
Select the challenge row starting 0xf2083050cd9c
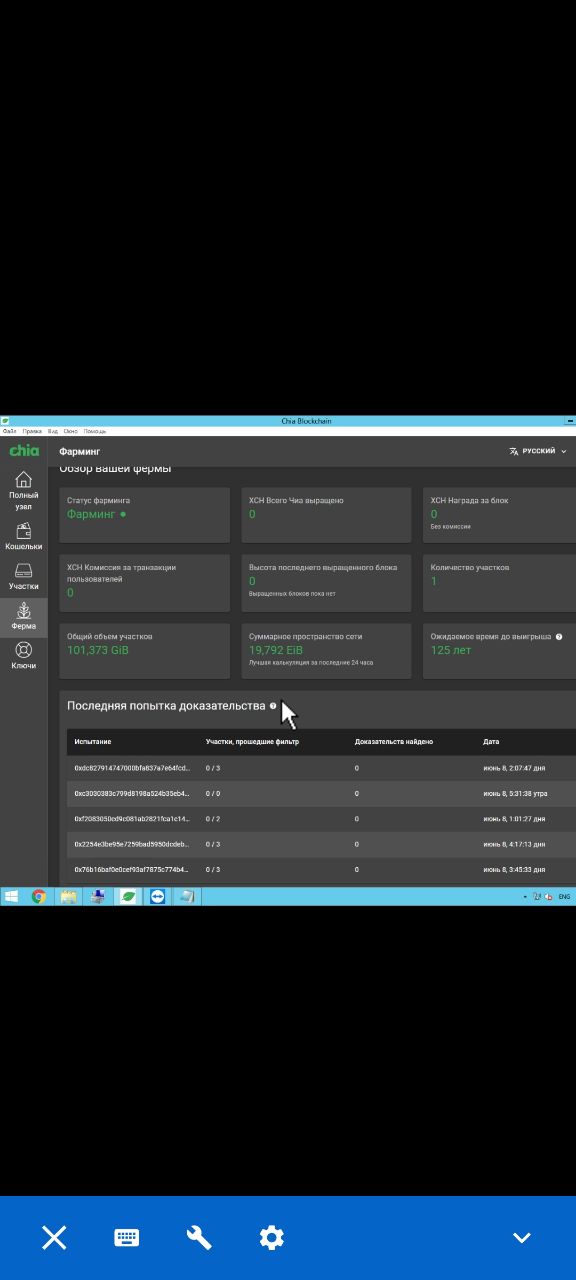[x=321, y=818]
